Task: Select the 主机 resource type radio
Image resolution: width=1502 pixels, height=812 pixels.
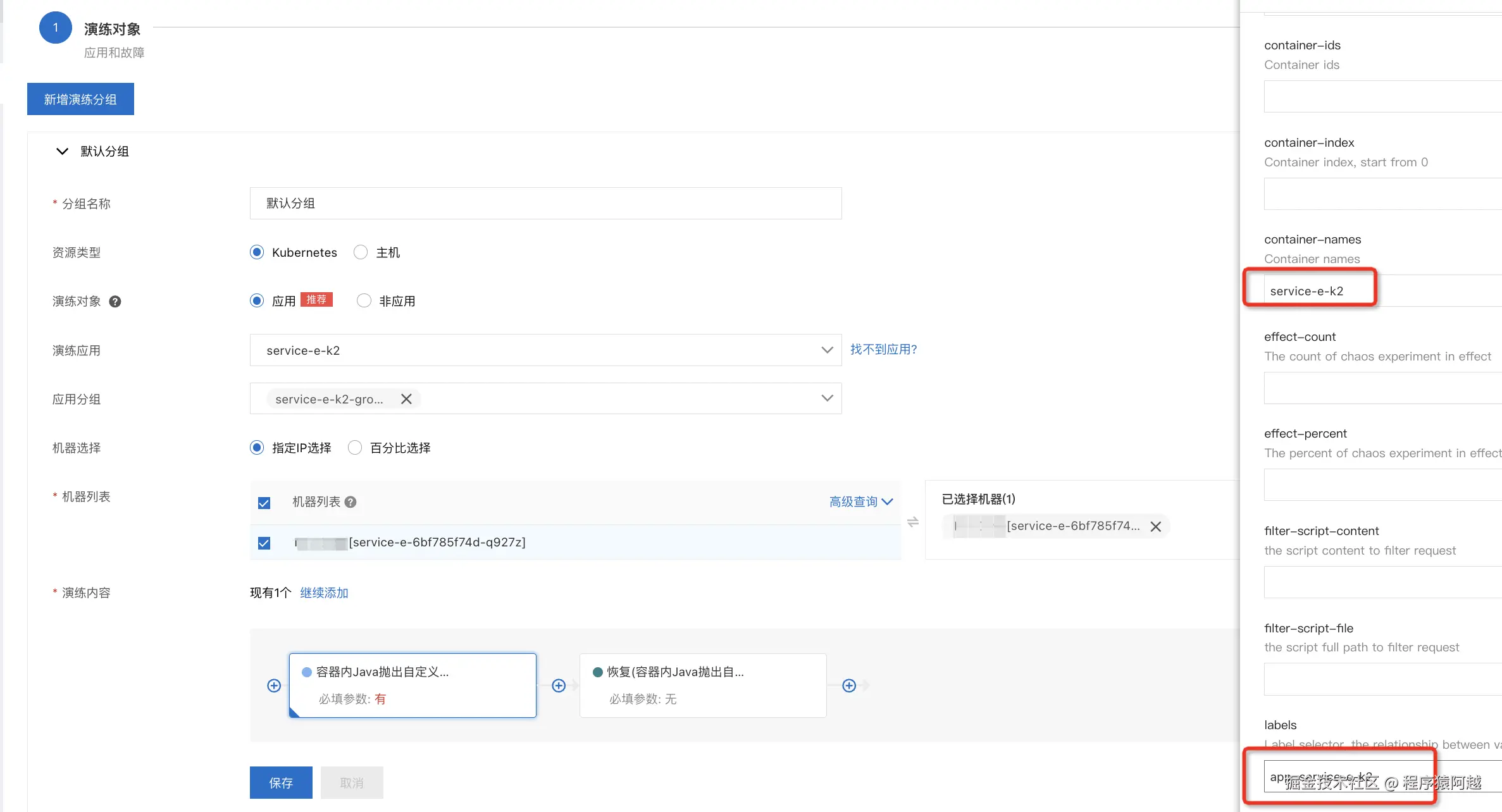Action: (x=361, y=252)
